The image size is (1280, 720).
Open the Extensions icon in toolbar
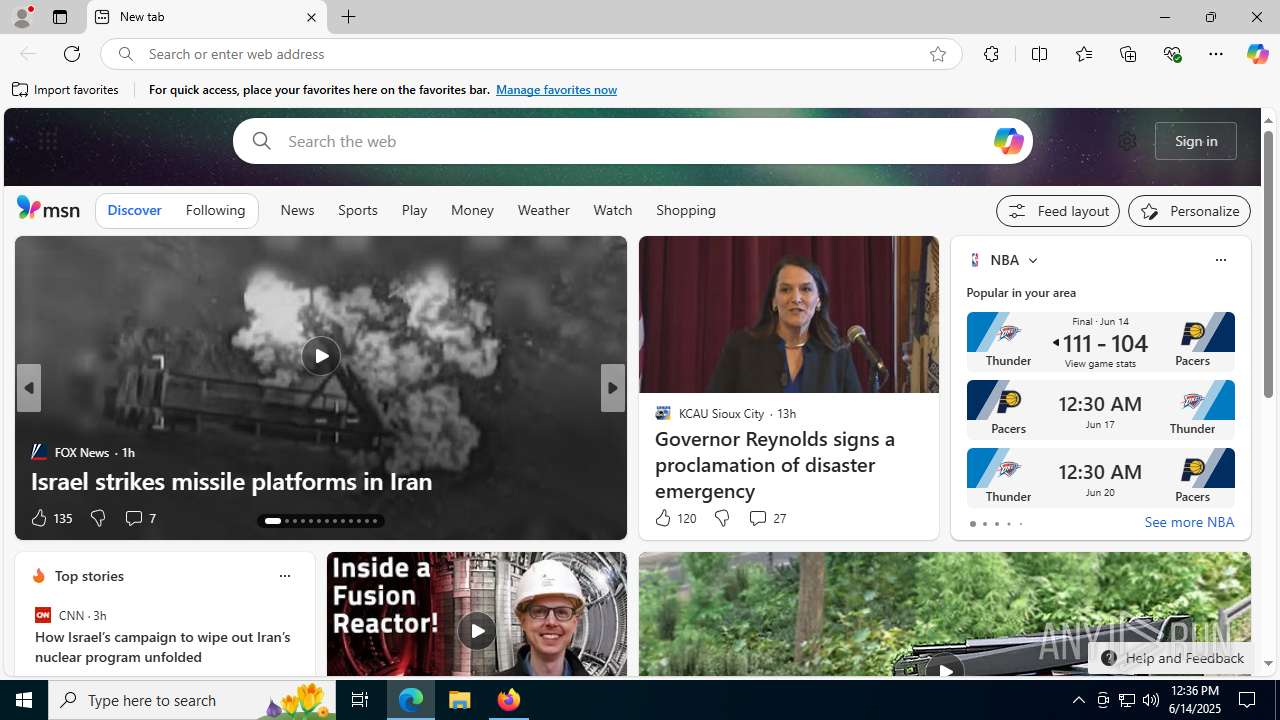click(x=991, y=54)
